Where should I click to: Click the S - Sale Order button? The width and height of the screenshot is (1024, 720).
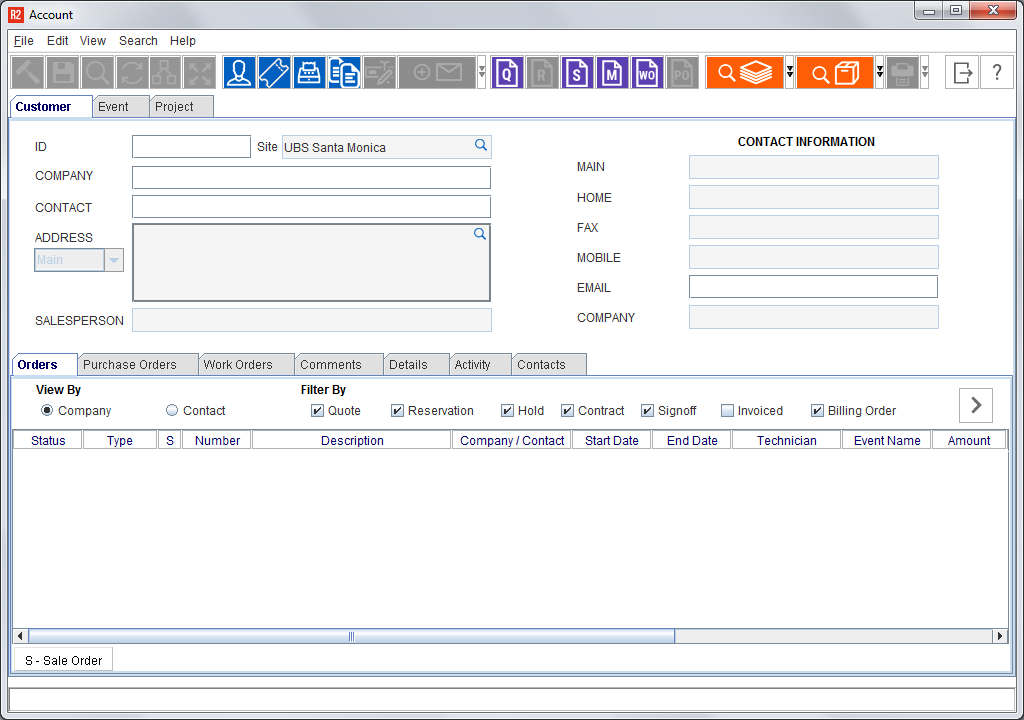[x=63, y=660]
